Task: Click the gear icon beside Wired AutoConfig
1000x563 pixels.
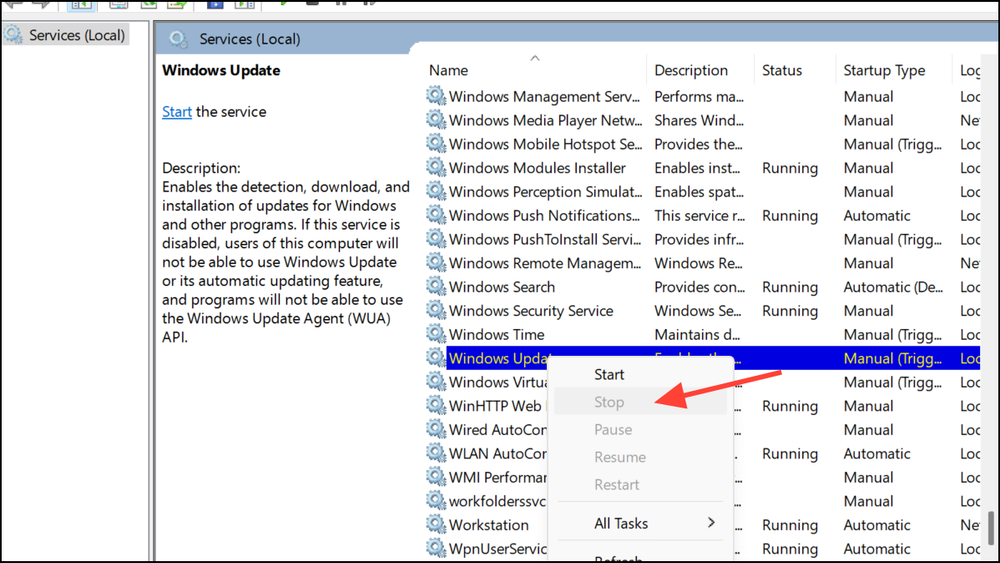Action: tap(436, 430)
